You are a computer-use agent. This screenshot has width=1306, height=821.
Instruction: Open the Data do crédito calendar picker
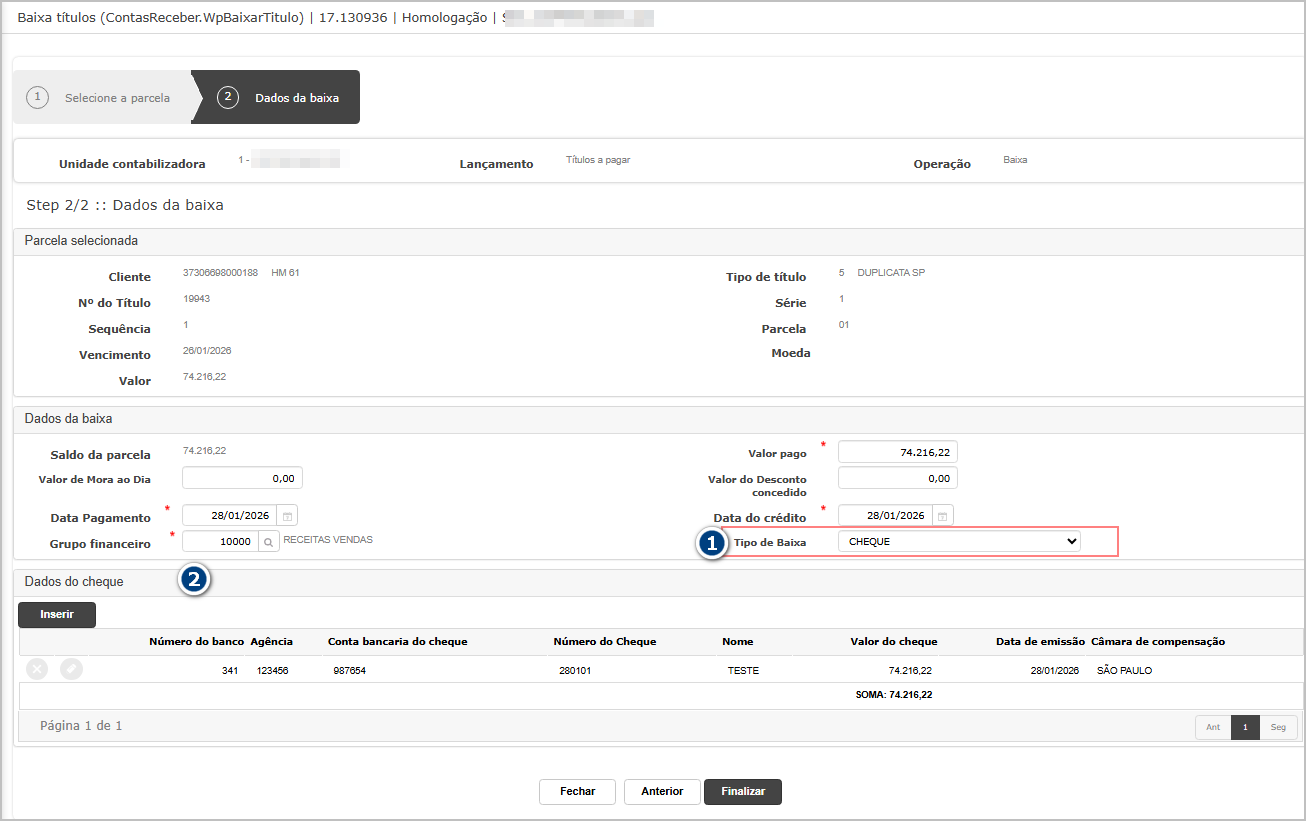click(943, 516)
